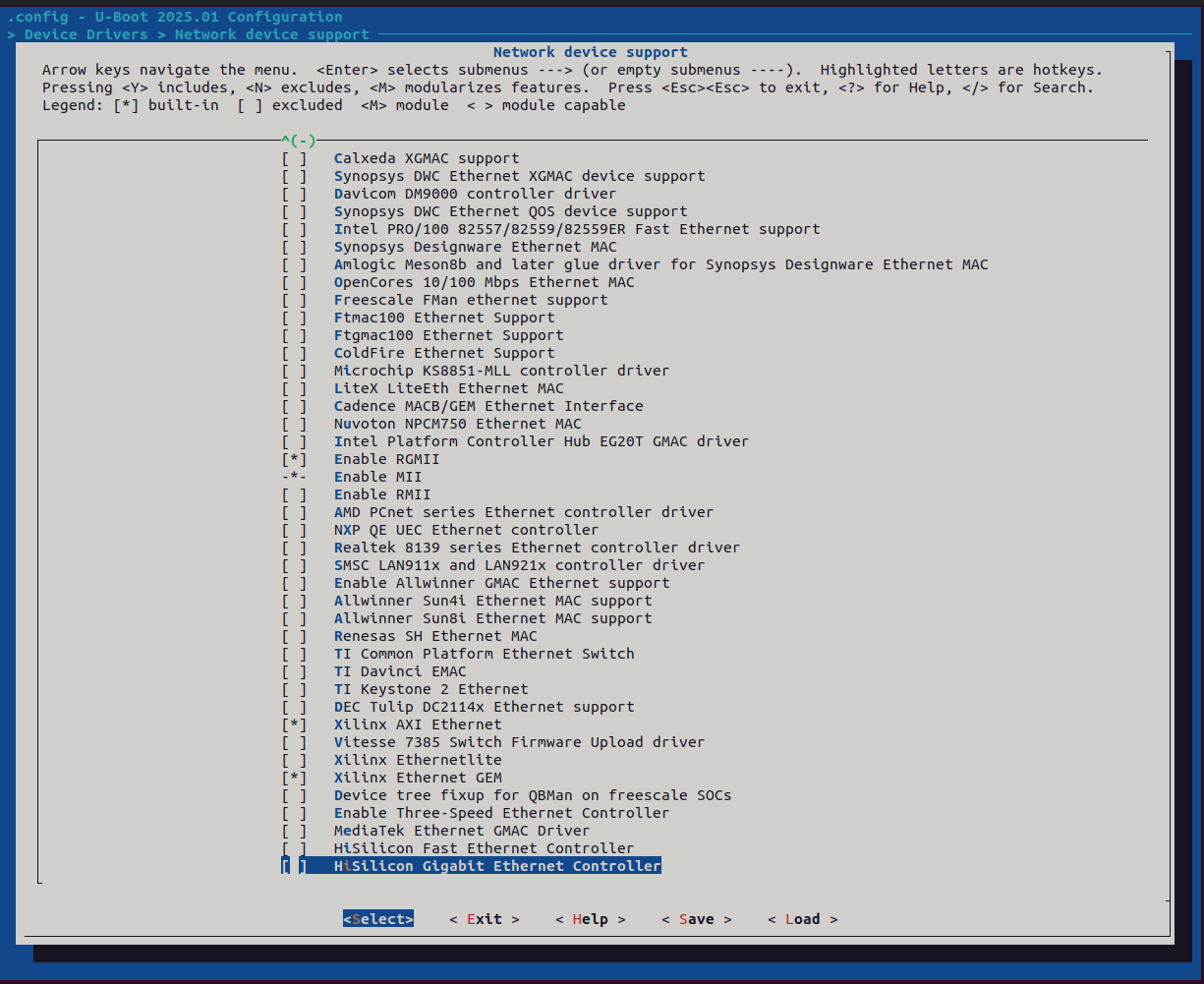This screenshot has width=1204, height=984.
Task: Select AMD PCnet series Ethernet controller driver
Action: tap(524, 512)
